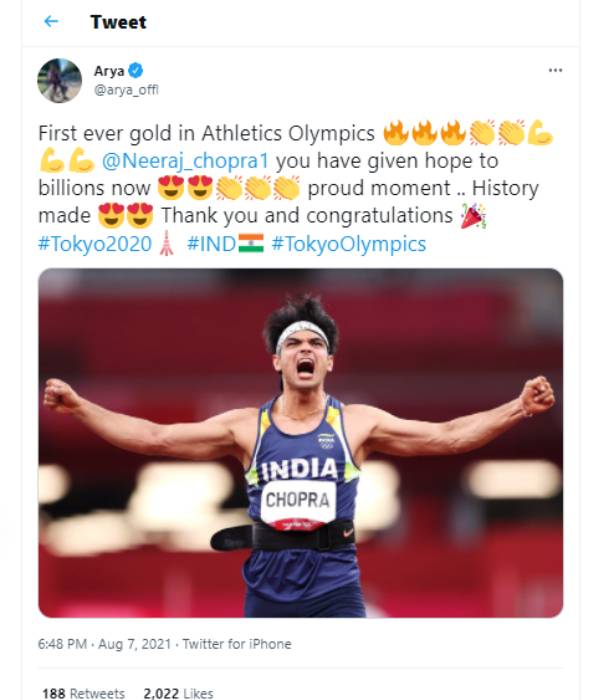Open the Arya display name link
Viewport: 600px width, 700px height.
click(109, 71)
